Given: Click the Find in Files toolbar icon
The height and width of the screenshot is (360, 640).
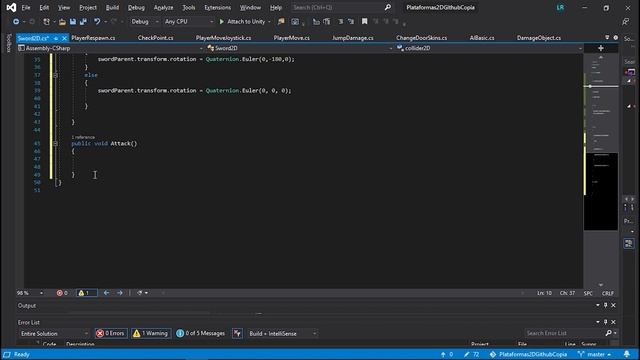Looking at the screenshot, I should tap(281, 22).
